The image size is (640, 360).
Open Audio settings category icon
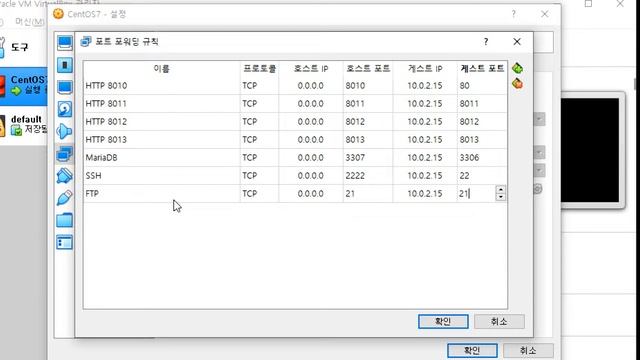click(64, 131)
